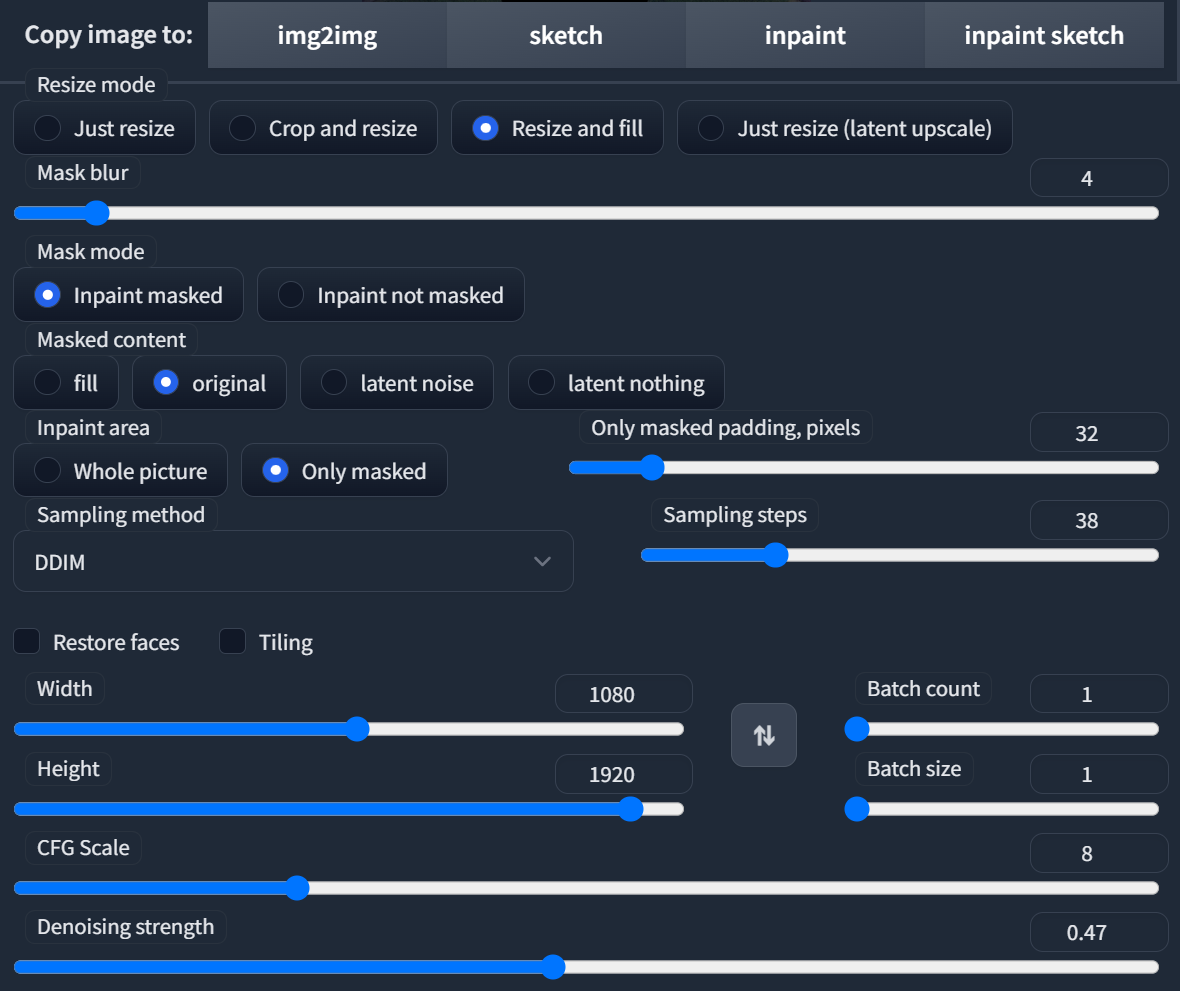The image size is (1180, 991).
Task: Copy image to img2img
Action: pyautogui.click(x=327, y=35)
